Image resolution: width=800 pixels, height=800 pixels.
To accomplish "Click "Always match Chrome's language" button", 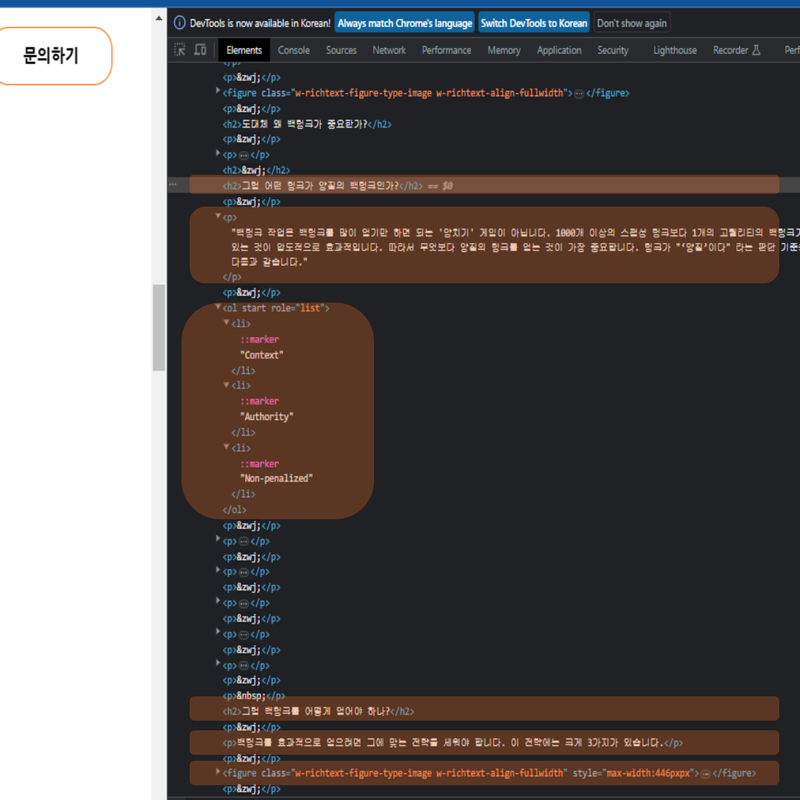I will click(x=405, y=23).
